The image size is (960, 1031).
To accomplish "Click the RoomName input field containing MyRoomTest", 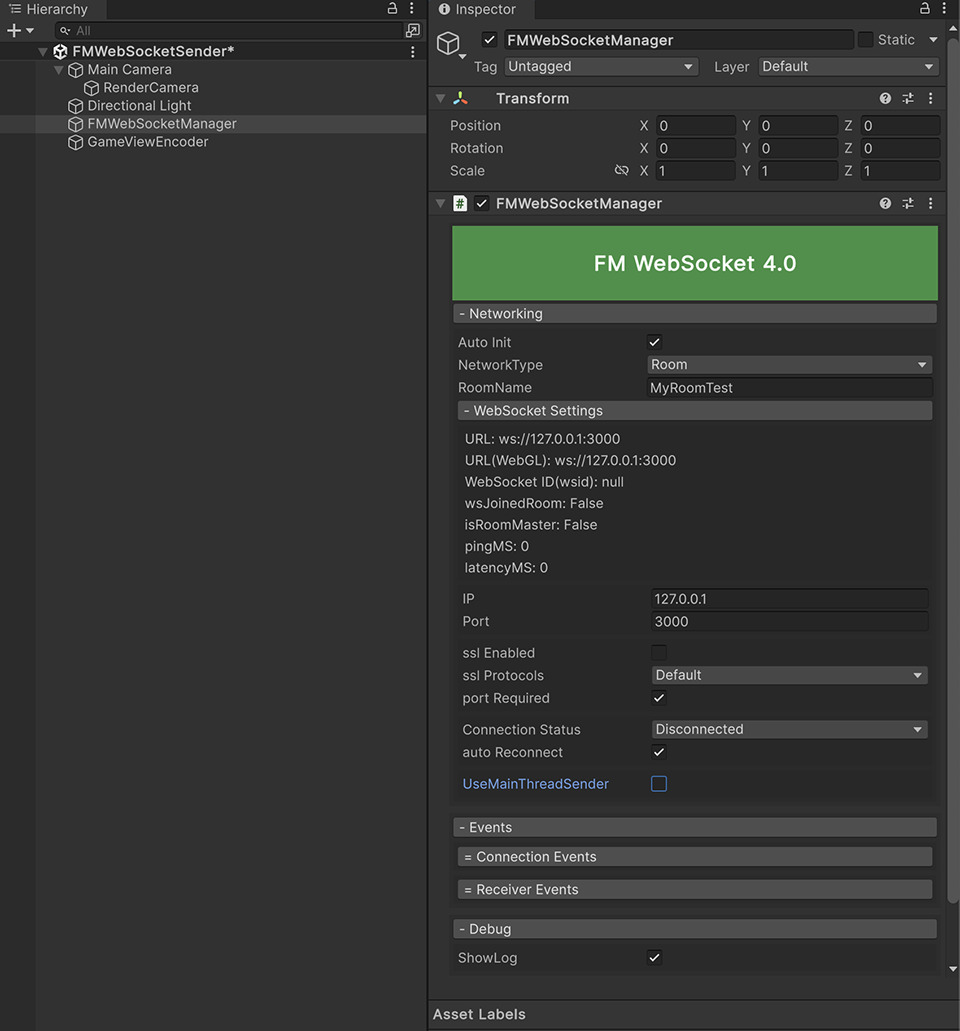I will coord(789,387).
